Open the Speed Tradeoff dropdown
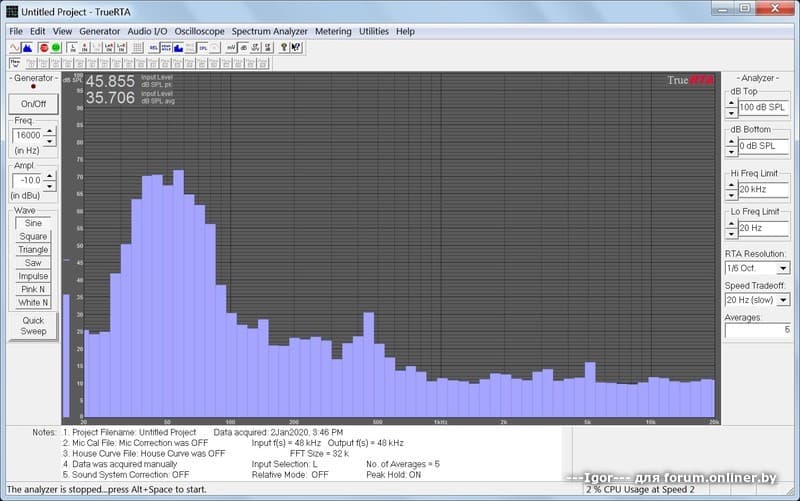 (x=780, y=300)
